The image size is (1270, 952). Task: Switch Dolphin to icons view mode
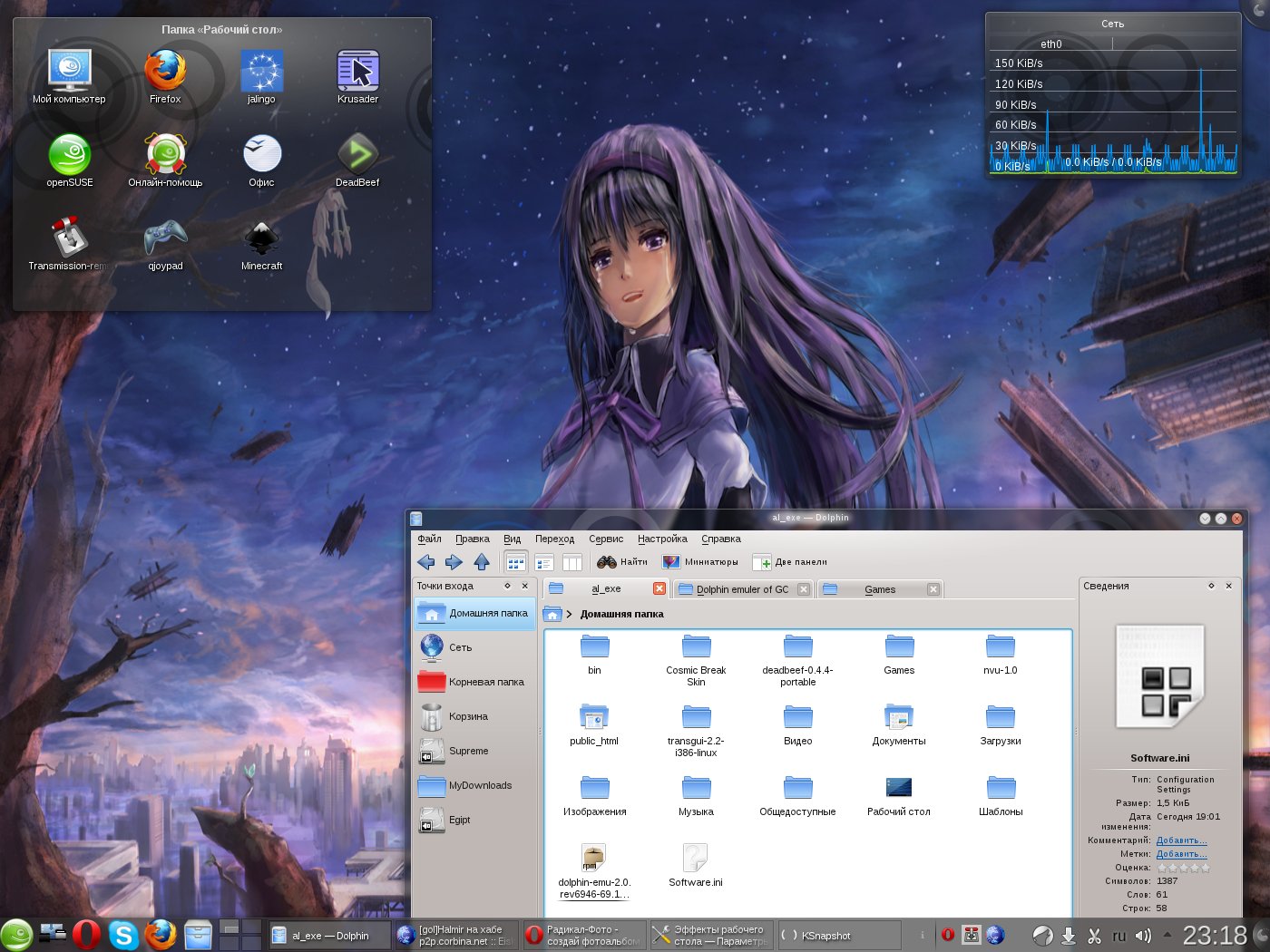516,562
